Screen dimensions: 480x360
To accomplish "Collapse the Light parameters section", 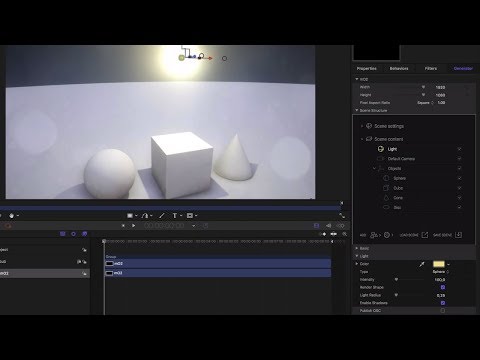I will pos(357,256).
